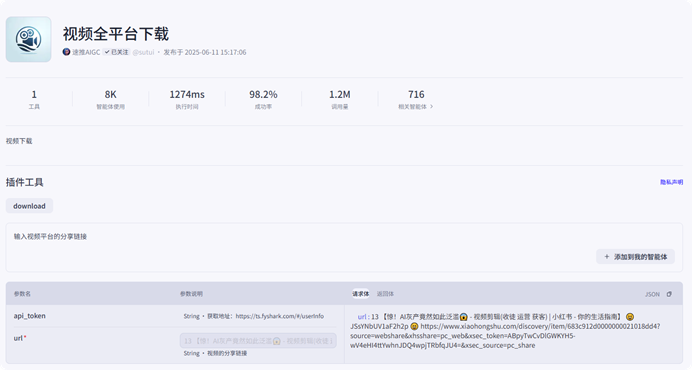Select the download tool tag
Screen dimensions: 692x370
[x=29, y=206]
